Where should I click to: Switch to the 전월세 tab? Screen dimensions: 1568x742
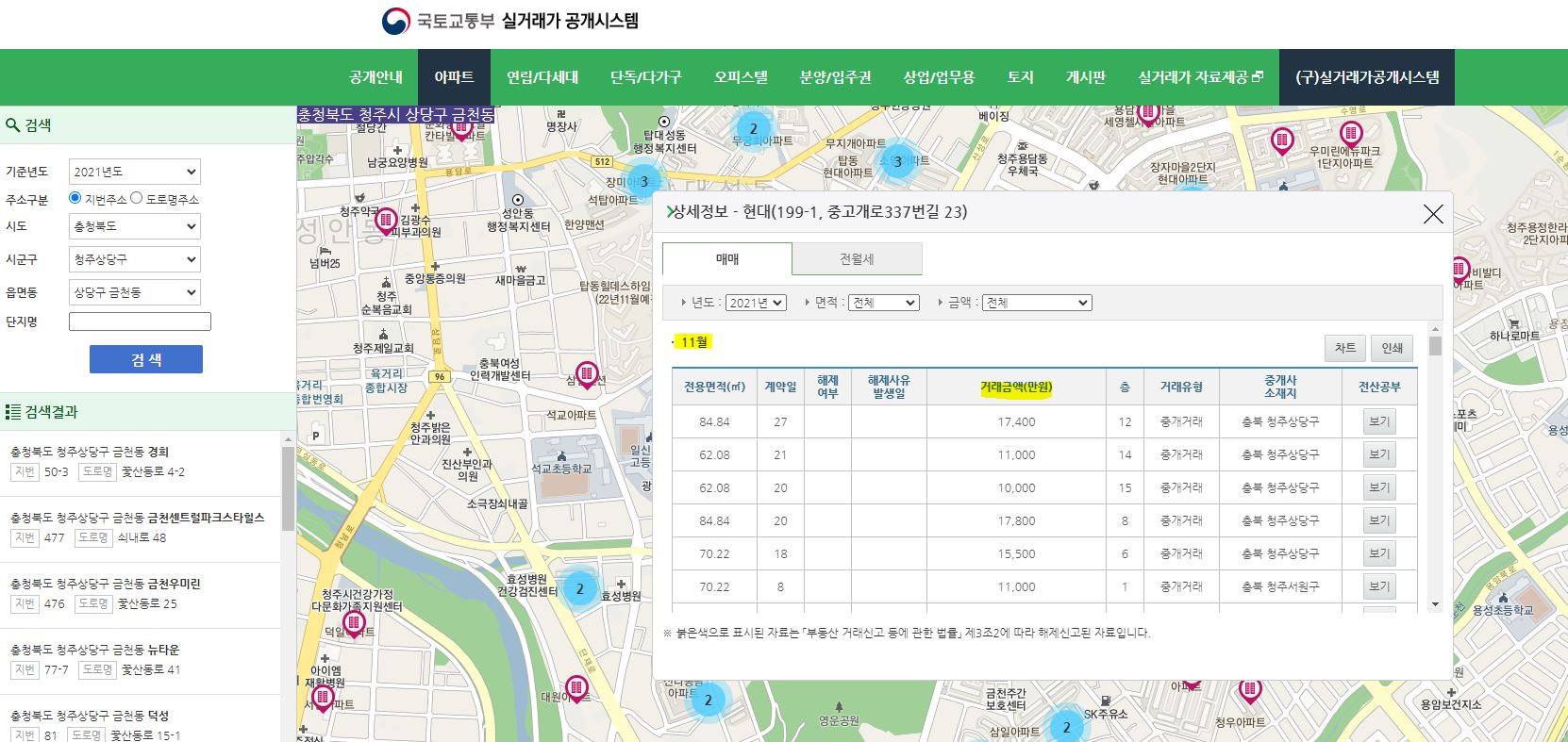857,259
